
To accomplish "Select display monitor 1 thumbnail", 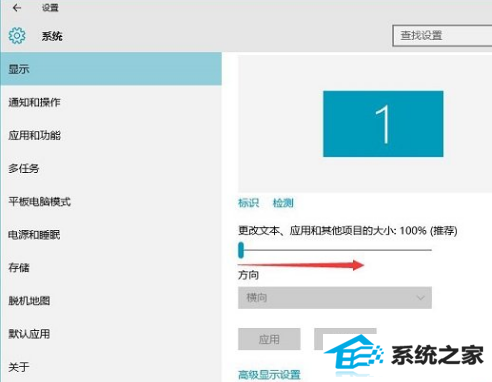I will click(x=383, y=124).
